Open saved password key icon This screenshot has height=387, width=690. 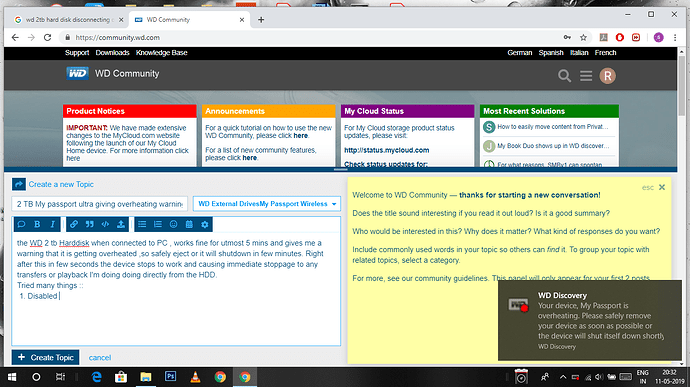pyautogui.click(x=567, y=37)
